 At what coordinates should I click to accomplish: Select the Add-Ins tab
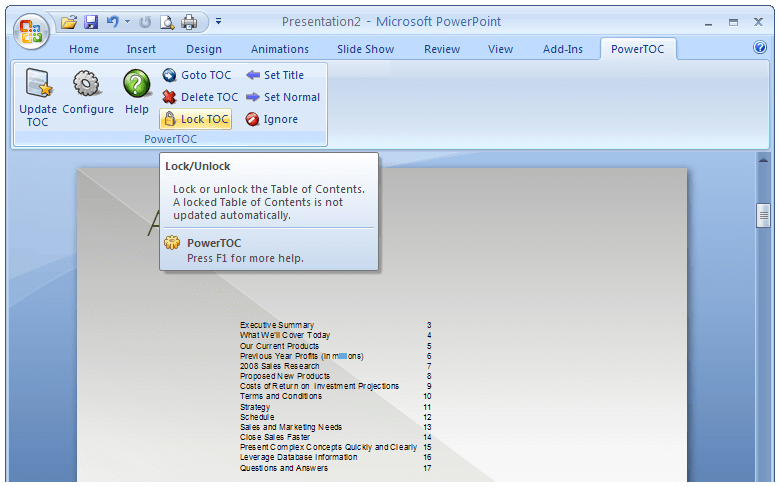(x=563, y=49)
